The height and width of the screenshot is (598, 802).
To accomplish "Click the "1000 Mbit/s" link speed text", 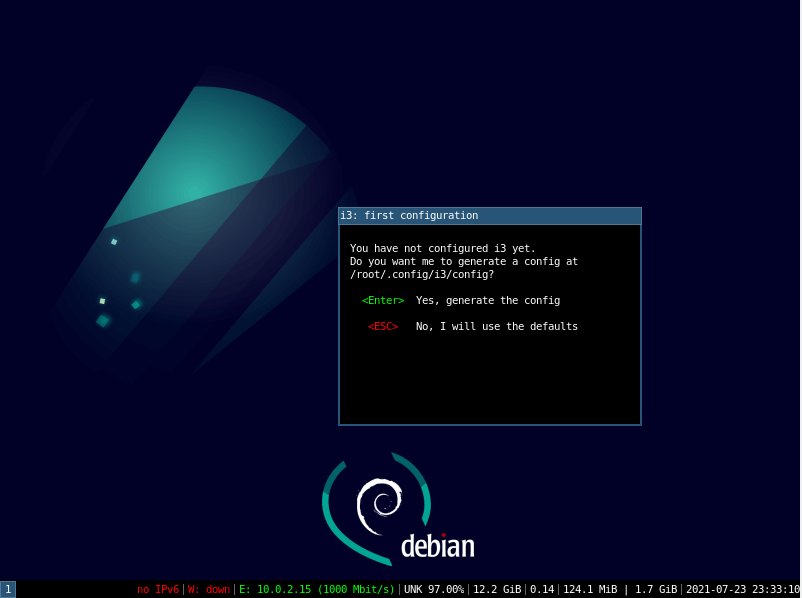I will 355,589.
